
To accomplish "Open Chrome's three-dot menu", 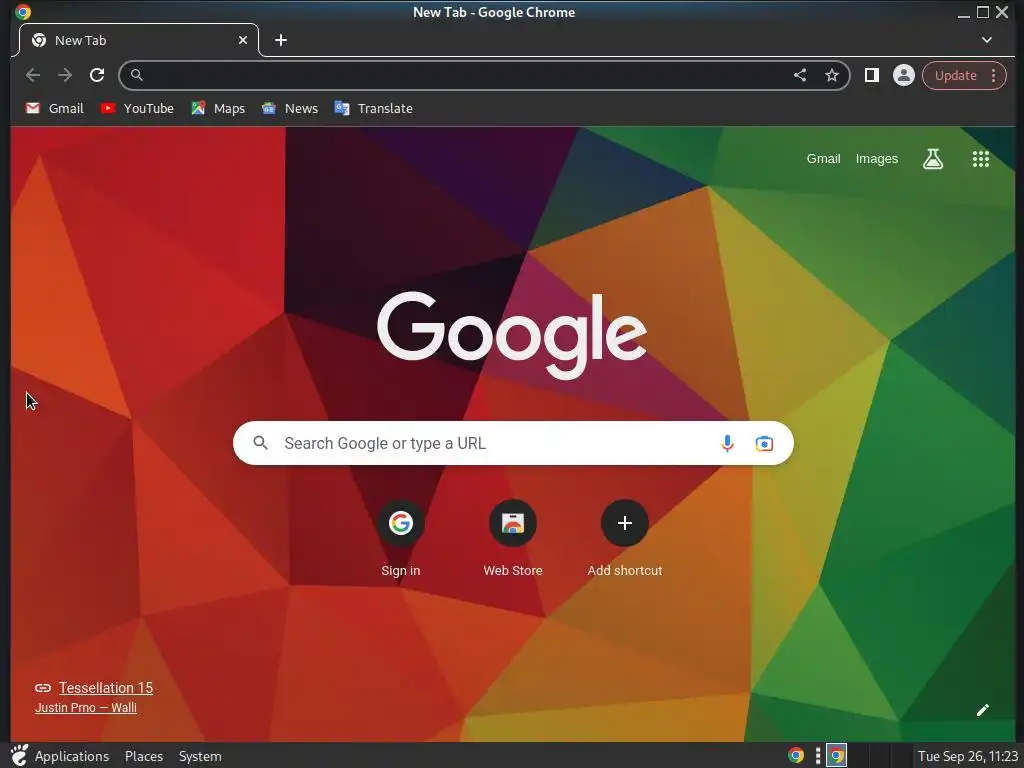I will click(993, 75).
